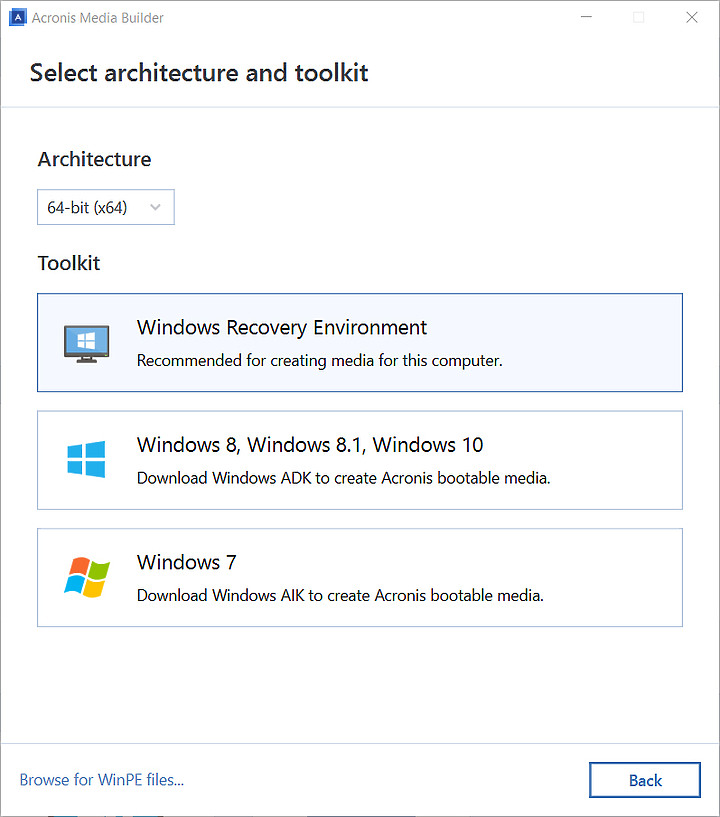Go back using the Back button
This screenshot has height=817, width=720.
click(645, 780)
